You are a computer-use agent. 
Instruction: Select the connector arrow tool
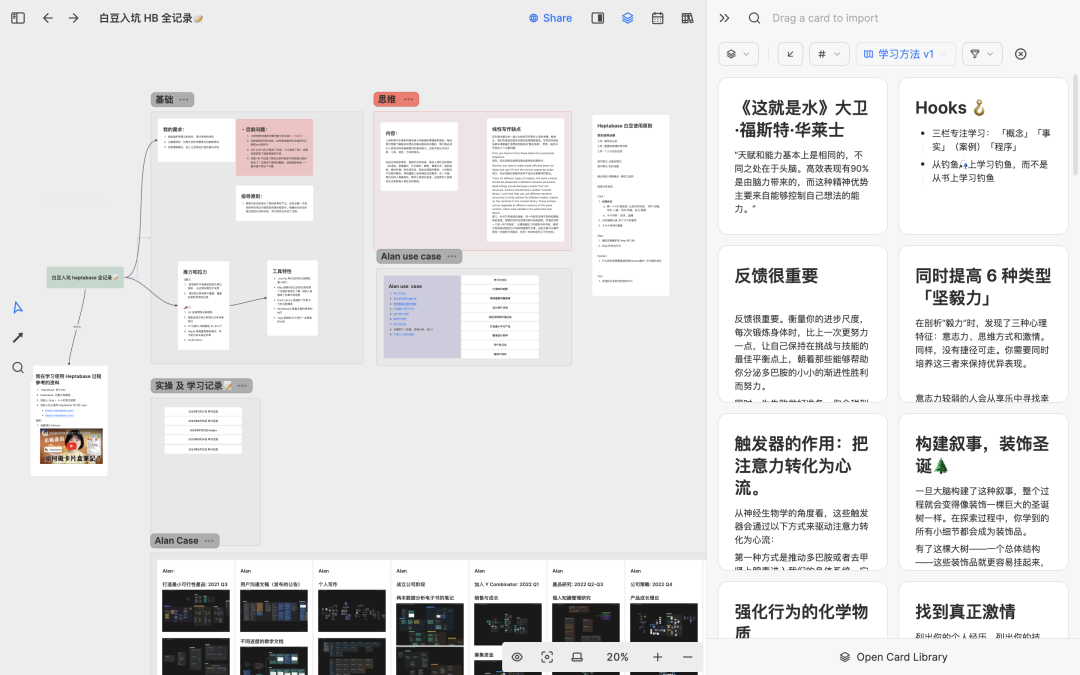tap(18, 338)
